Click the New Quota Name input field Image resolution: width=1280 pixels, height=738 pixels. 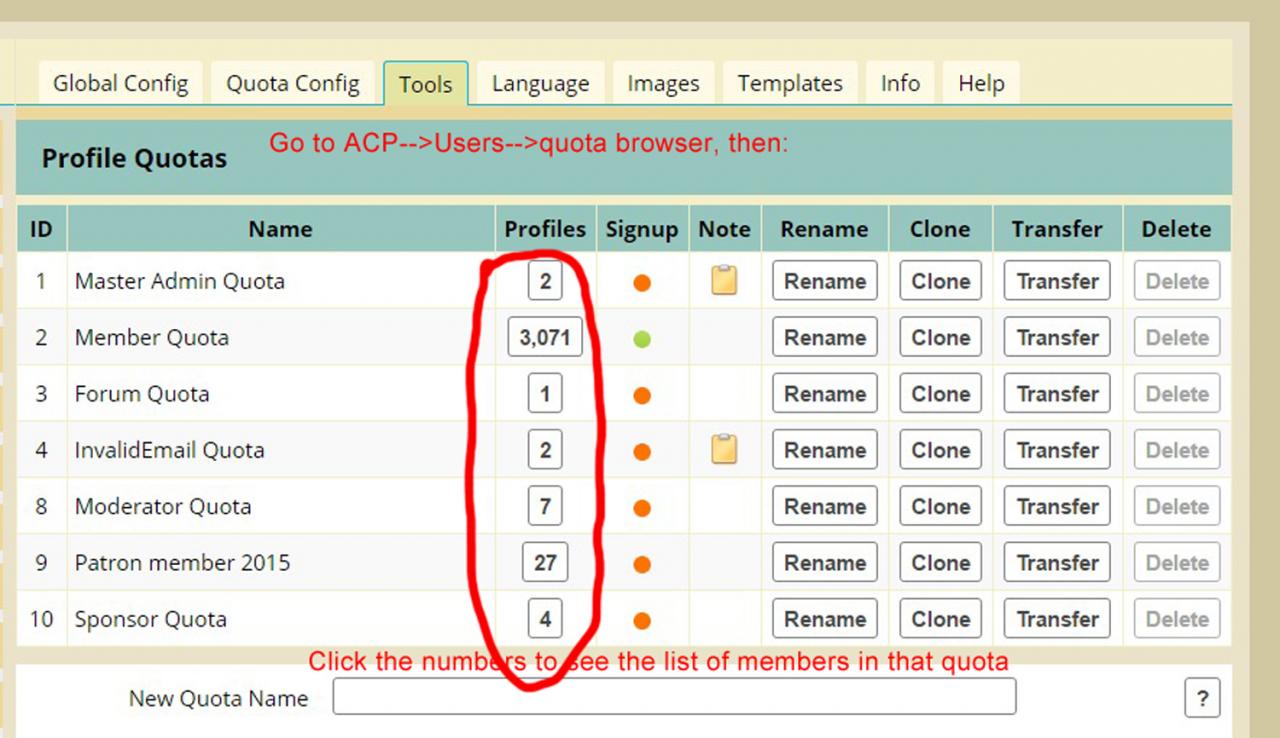pos(674,696)
